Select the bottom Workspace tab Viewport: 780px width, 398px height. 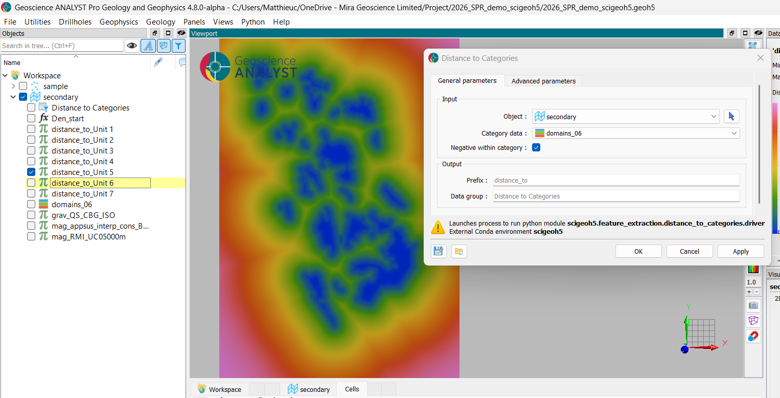[x=219, y=390]
